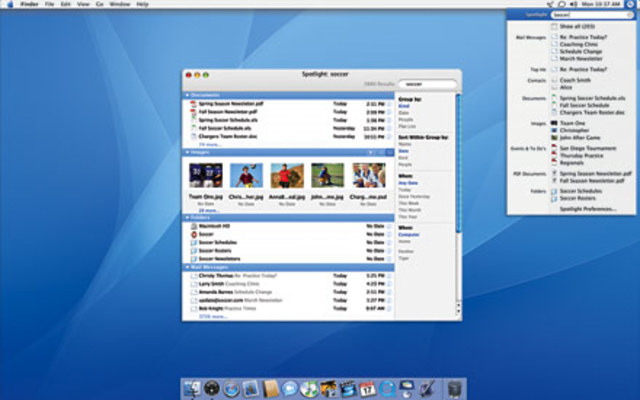Click the volume icon in menu bar

point(573,4)
